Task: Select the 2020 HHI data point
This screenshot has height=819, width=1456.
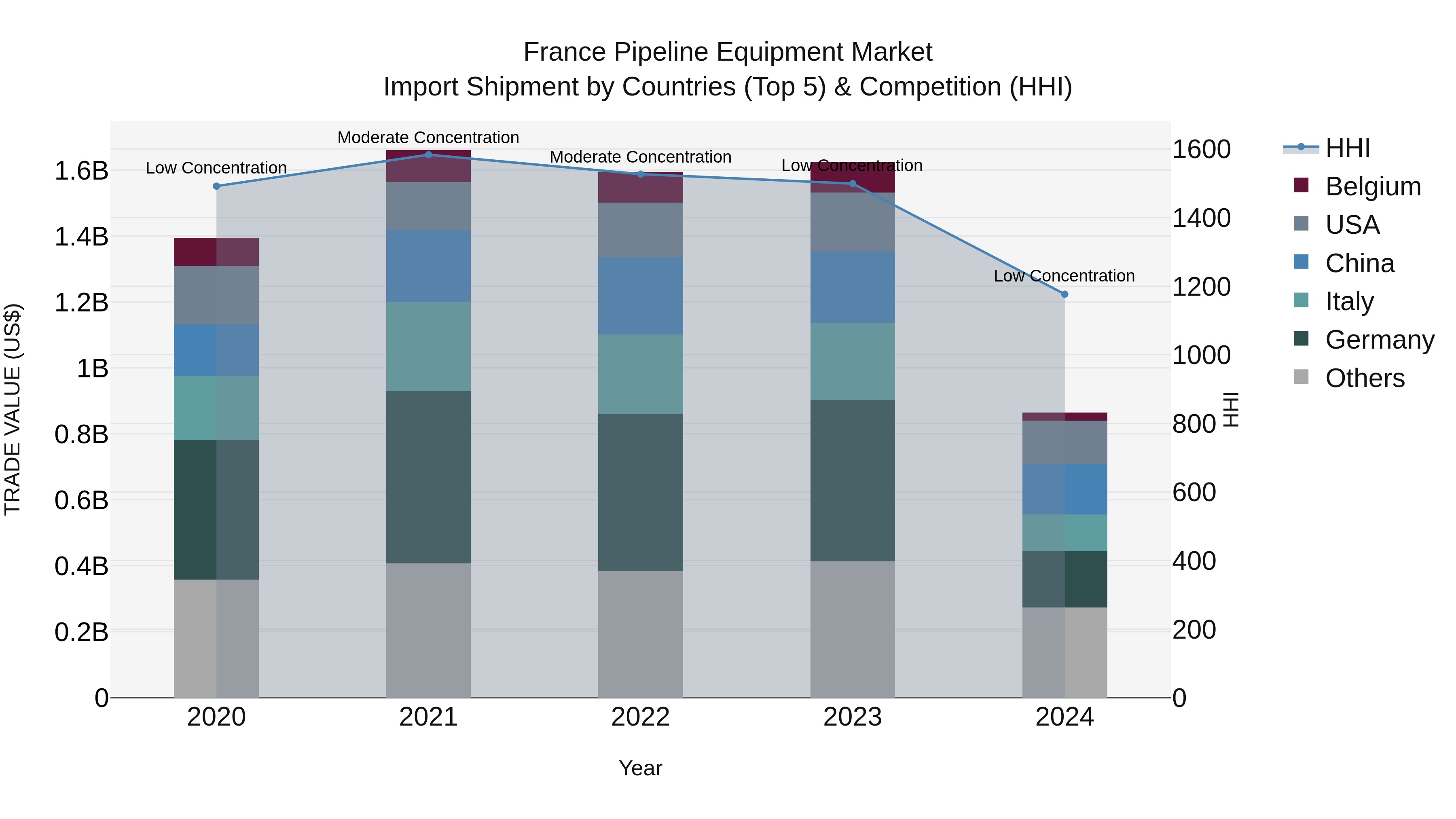Action: click(x=216, y=186)
